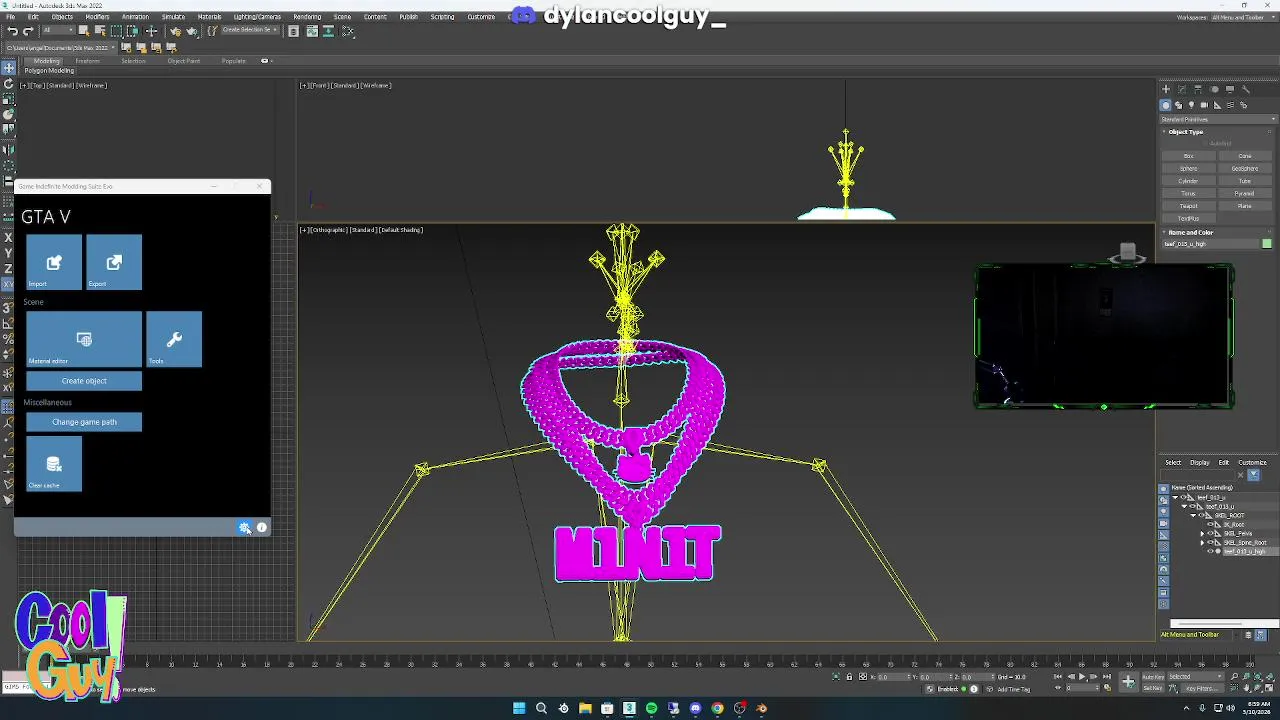
Task: Expand the SKEL_Pelvis tree node
Action: (x=1202, y=534)
